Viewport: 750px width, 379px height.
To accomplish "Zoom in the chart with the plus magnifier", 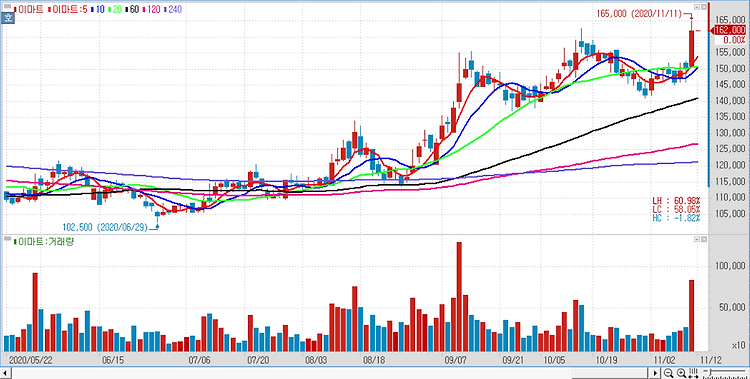I will tap(681, 373).
